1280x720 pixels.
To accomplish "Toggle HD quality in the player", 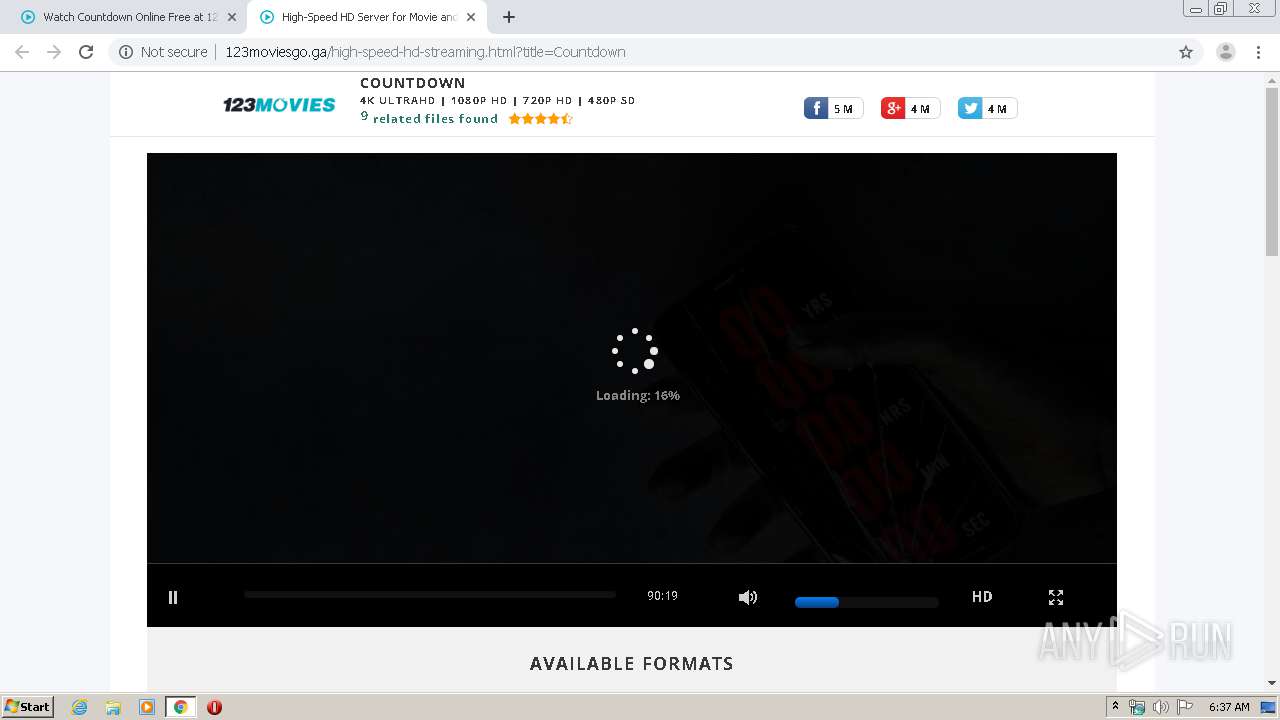I will [982, 596].
